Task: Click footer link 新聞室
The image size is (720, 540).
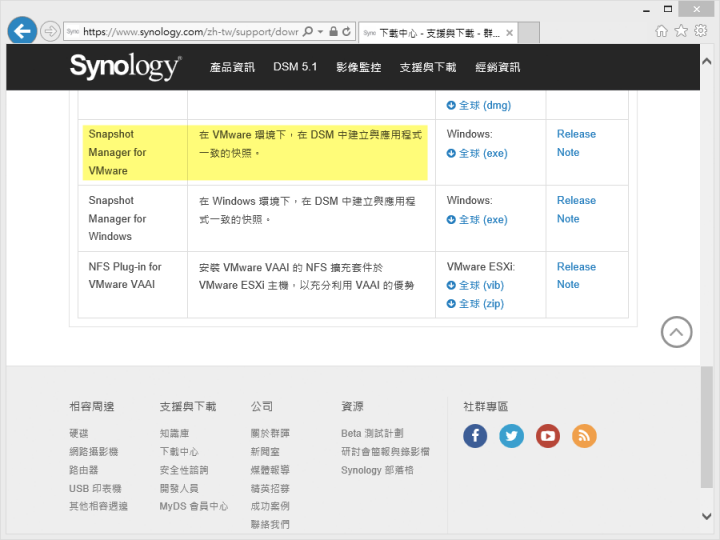Action: pyautogui.click(x=265, y=451)
